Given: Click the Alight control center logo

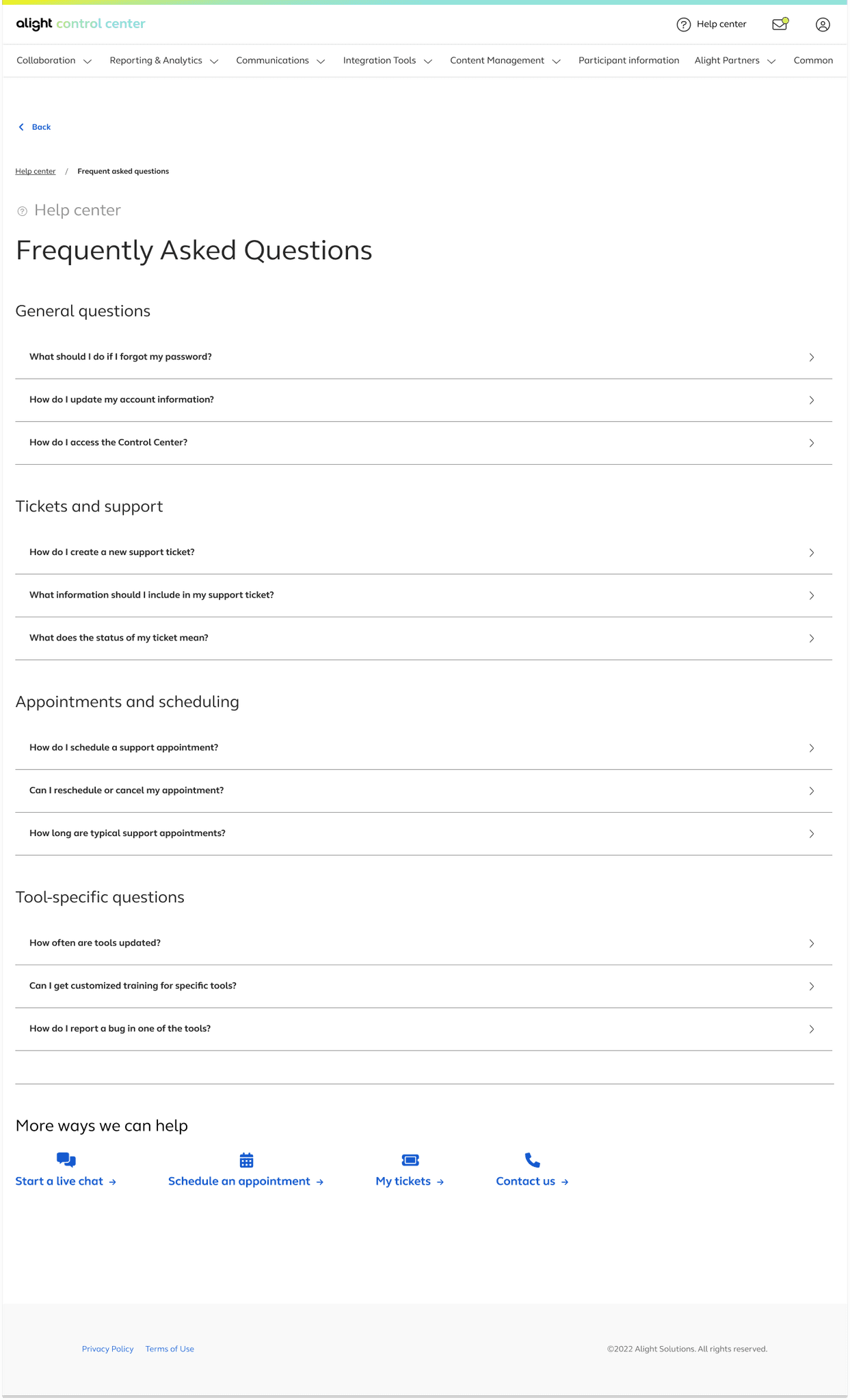Looking at the screenshot, I should tap(81, 24).
